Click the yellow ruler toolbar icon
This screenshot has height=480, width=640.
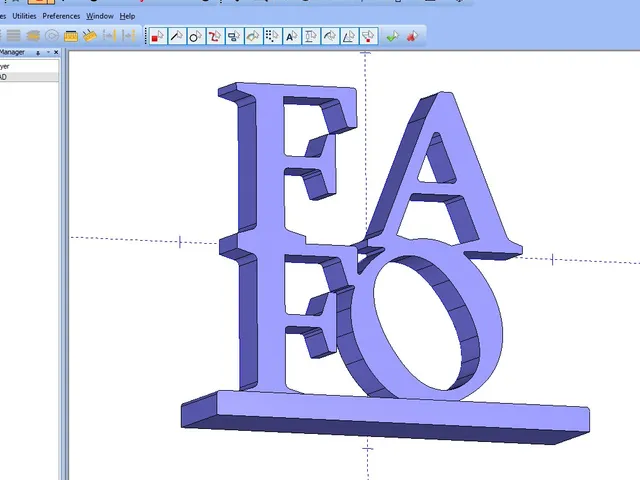(x=71, y=36)
